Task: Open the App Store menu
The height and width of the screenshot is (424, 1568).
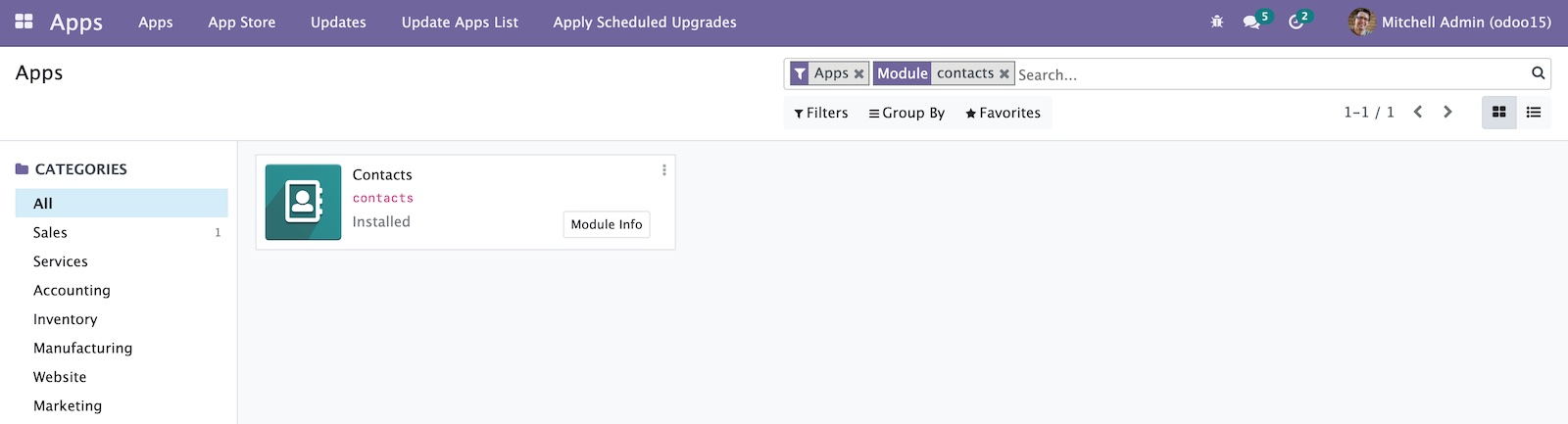Action: point(241,22)
